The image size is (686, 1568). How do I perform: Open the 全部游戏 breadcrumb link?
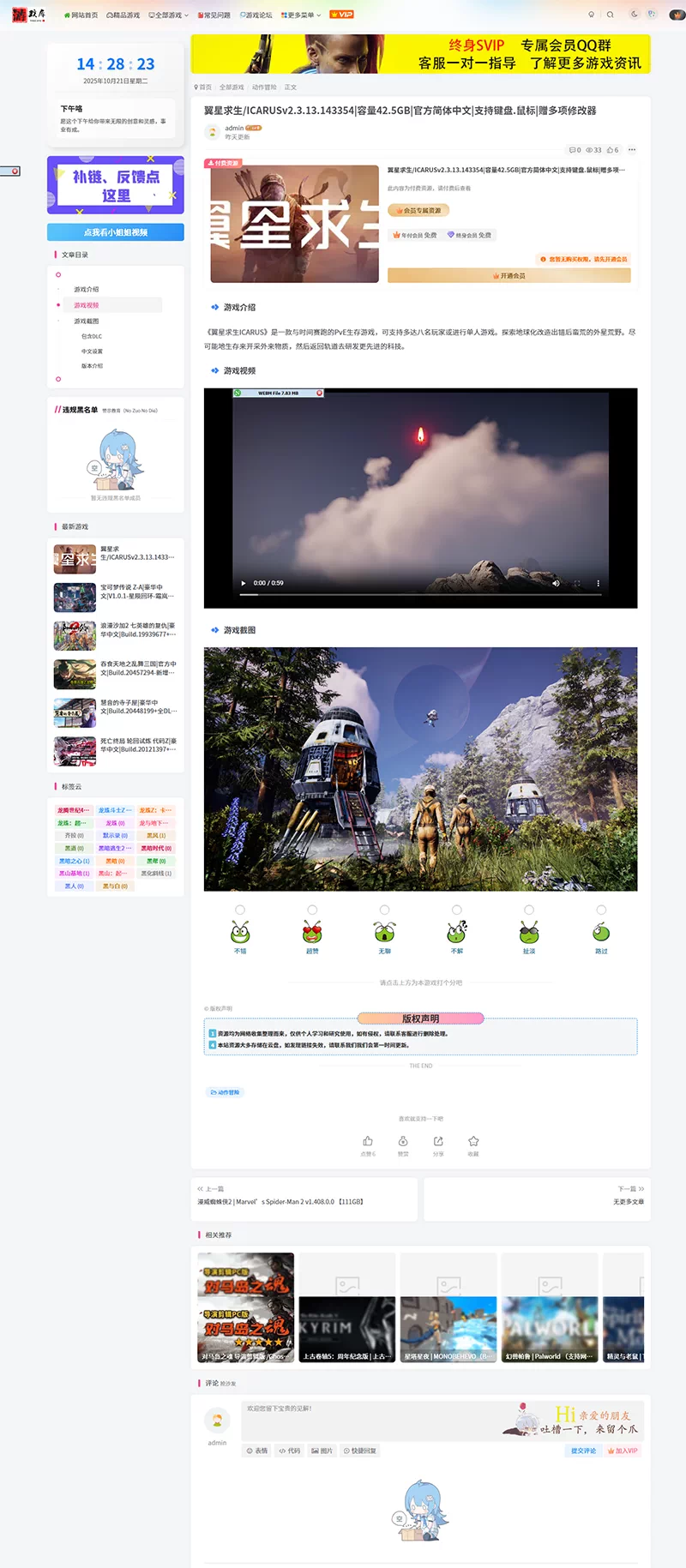[x=232, y=87]
